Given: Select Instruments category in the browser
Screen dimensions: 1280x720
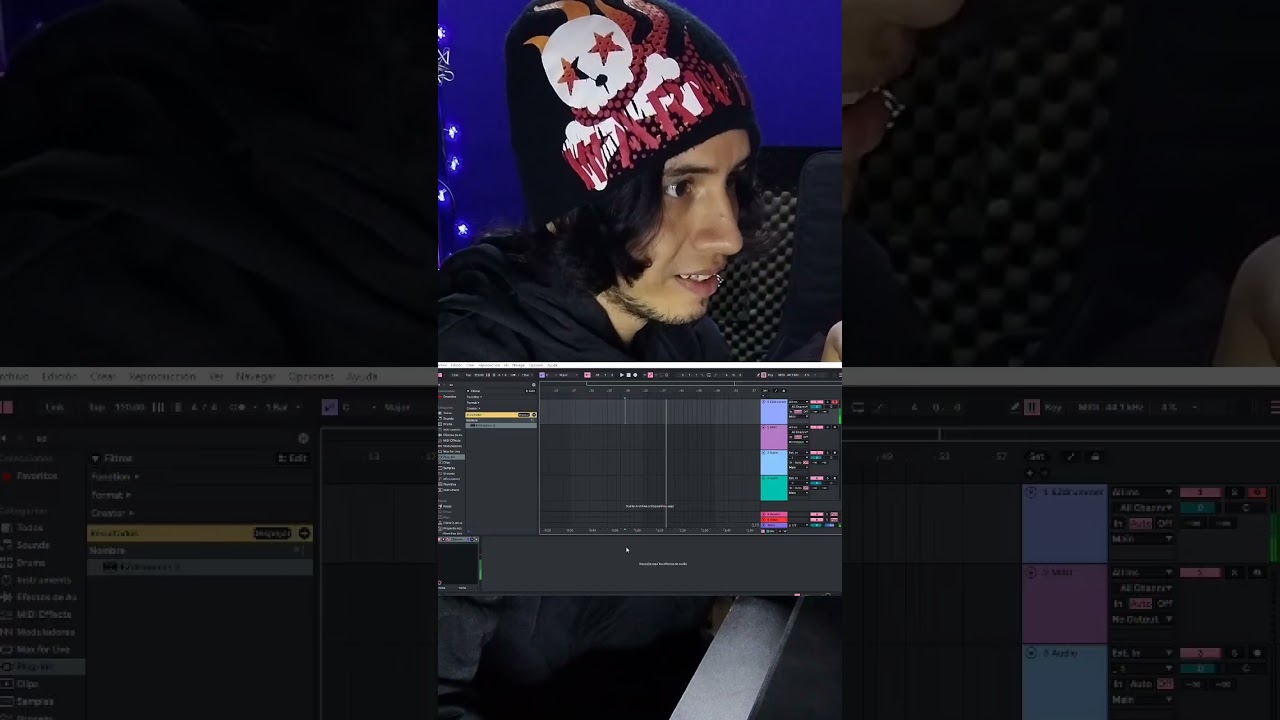Looking at the screenshot, I should pyautogui.click(x=450, y=429).
